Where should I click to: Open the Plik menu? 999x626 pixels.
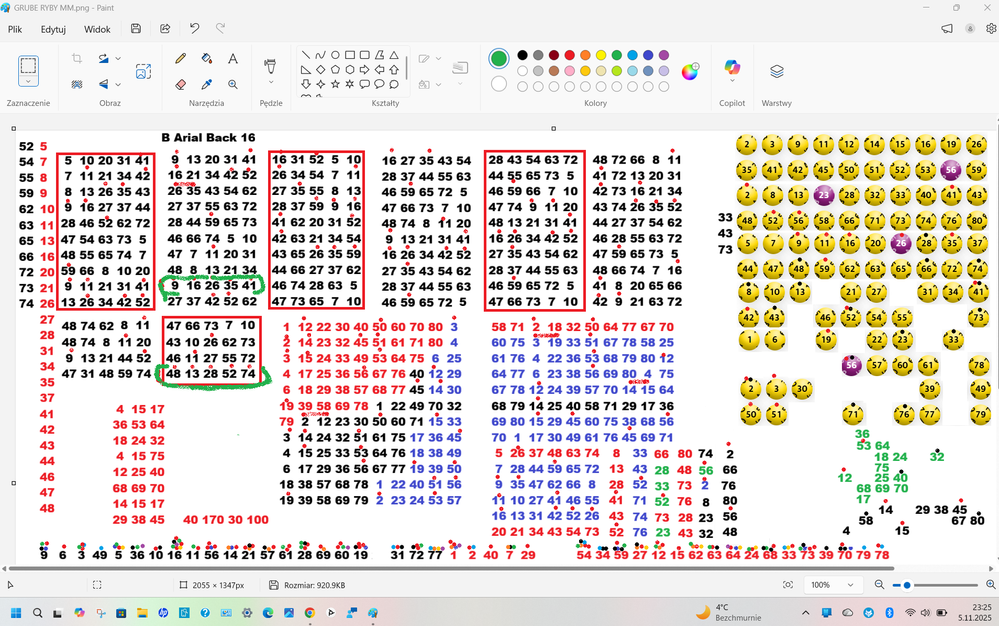tap(15, 29)
